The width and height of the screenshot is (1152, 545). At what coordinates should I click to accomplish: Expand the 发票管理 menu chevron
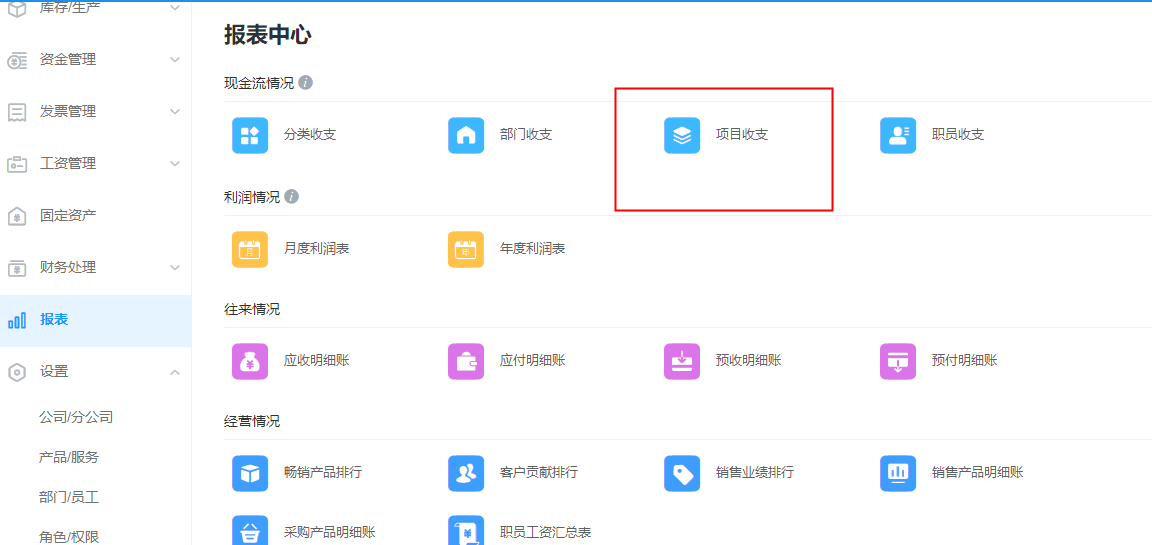175,112
